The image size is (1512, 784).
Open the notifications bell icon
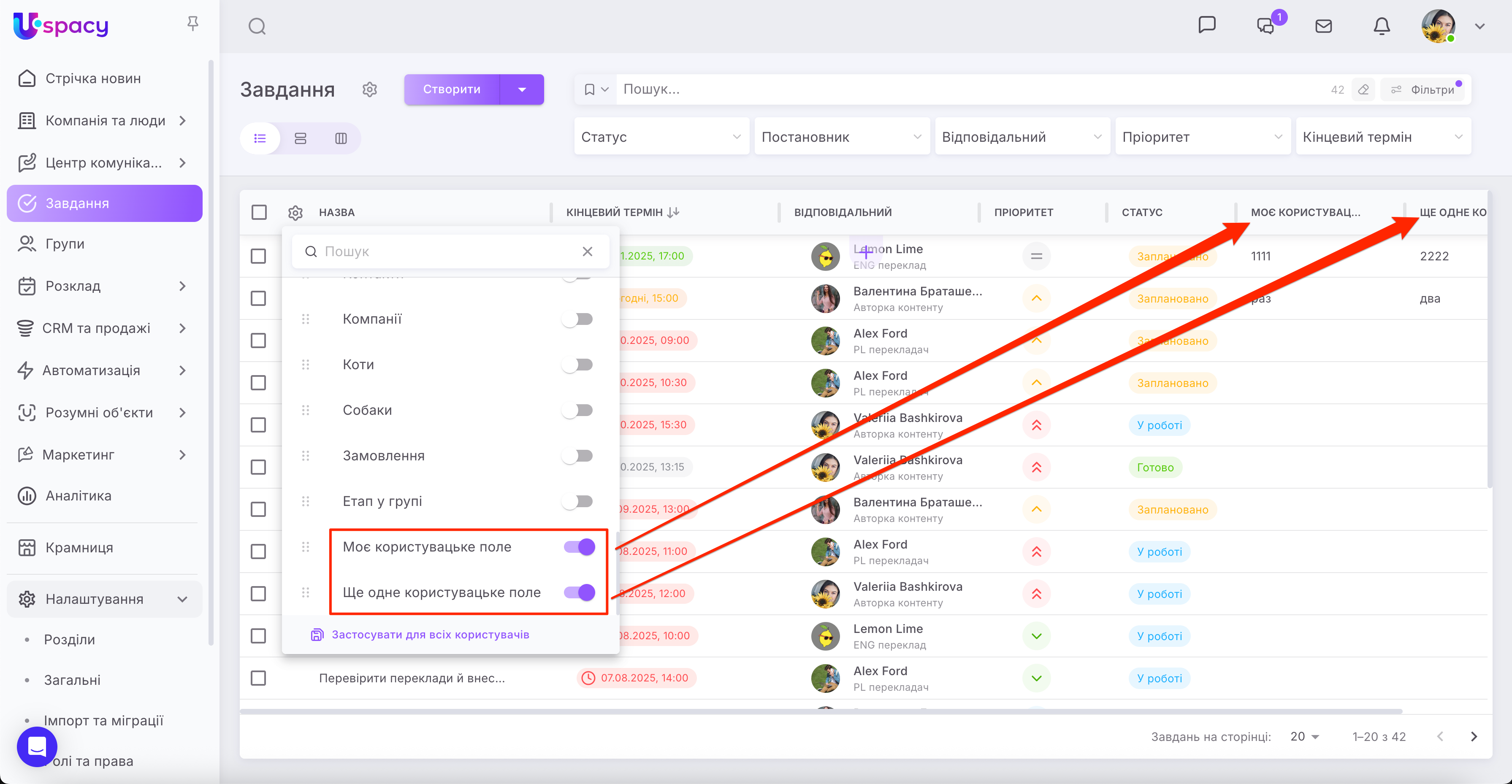point(1381,27)
